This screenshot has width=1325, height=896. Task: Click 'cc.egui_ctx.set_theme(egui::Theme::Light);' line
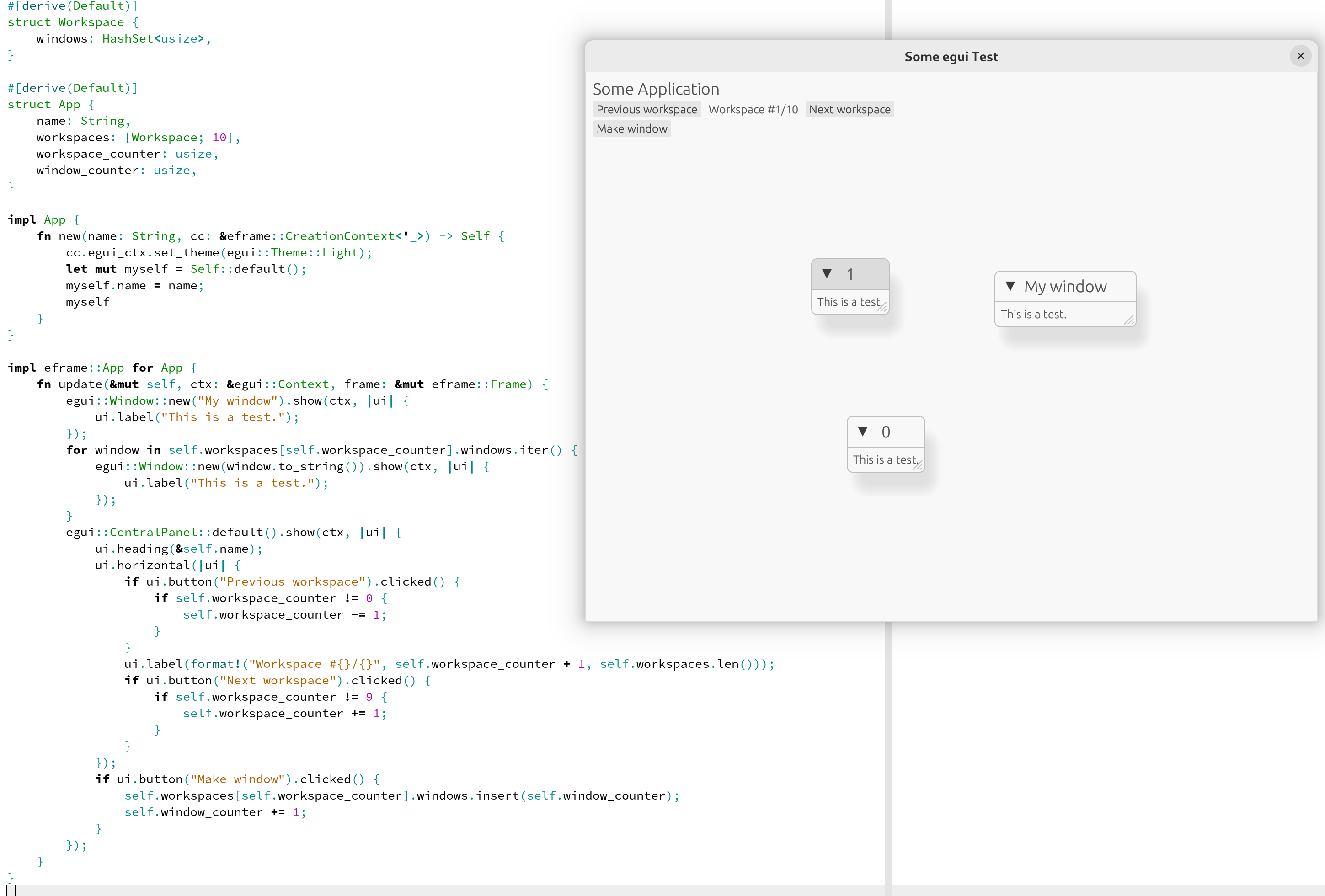coord(219,252)
